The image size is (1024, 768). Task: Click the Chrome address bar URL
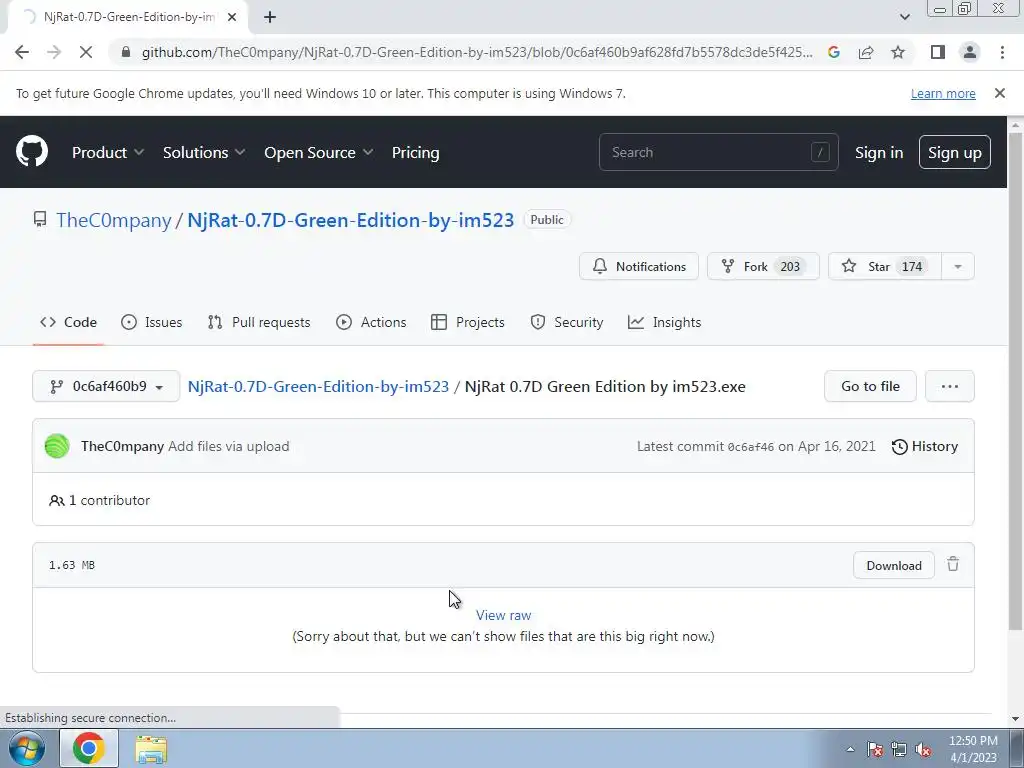pyautogui.click(x=477, y=52)
